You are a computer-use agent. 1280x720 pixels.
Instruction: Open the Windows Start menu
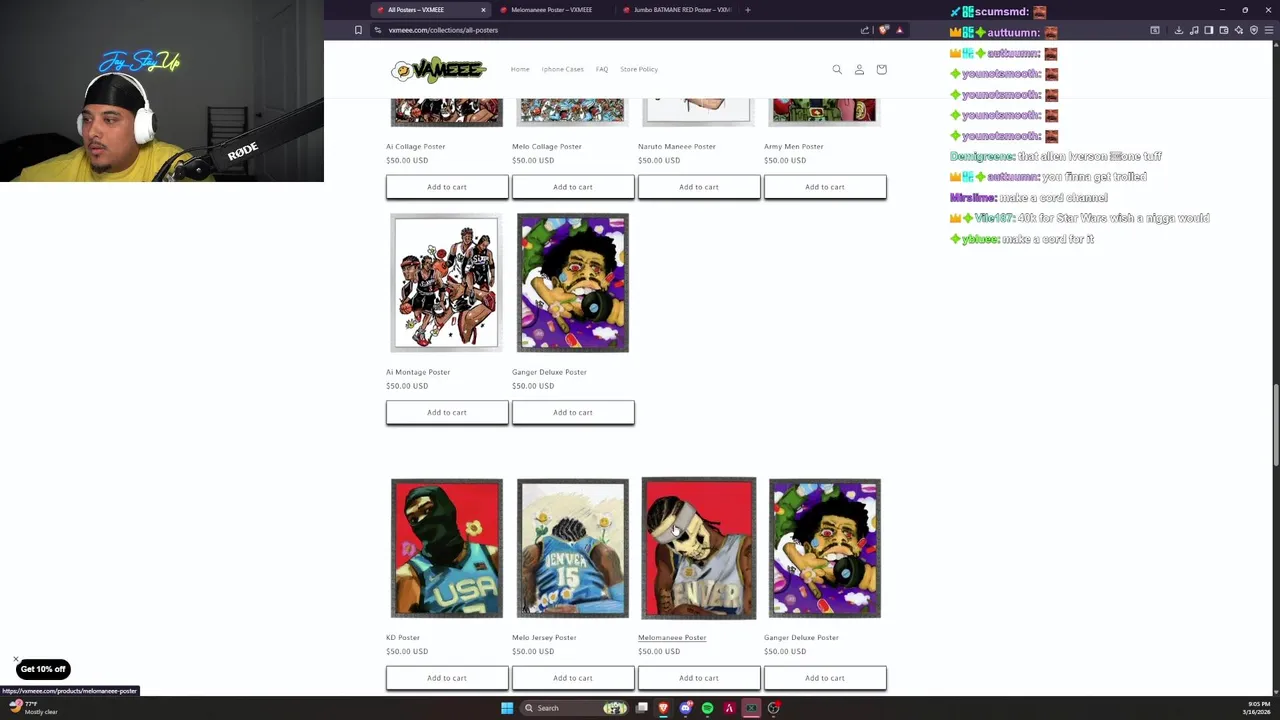(507, 708)
